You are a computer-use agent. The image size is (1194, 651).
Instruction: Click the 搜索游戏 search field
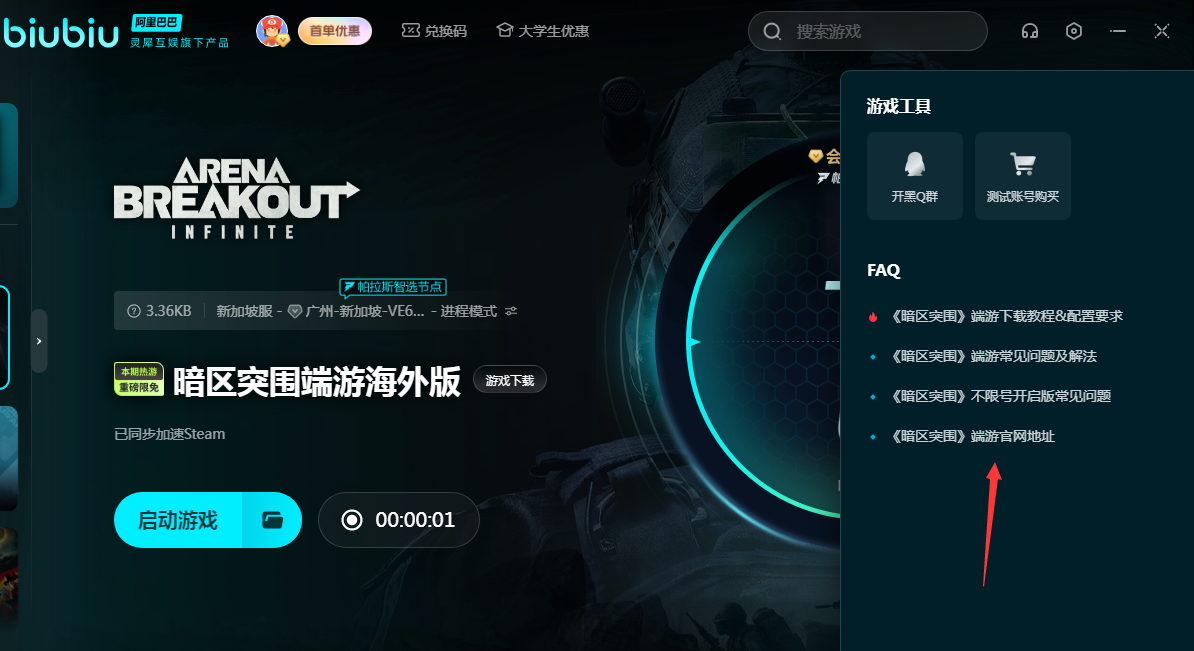tap(868, 31)
